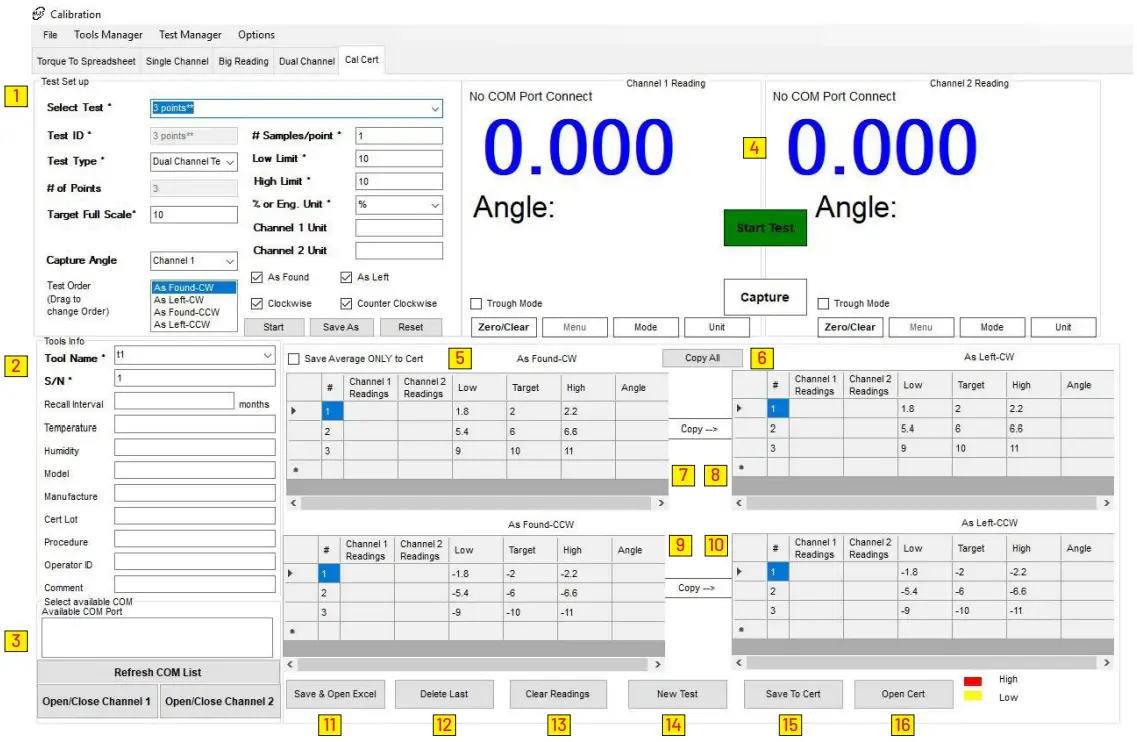The width and height of the screenshot is (1137, 742).
Task: Click the Start button in Test Set up
Action: (x=273, y=328)
